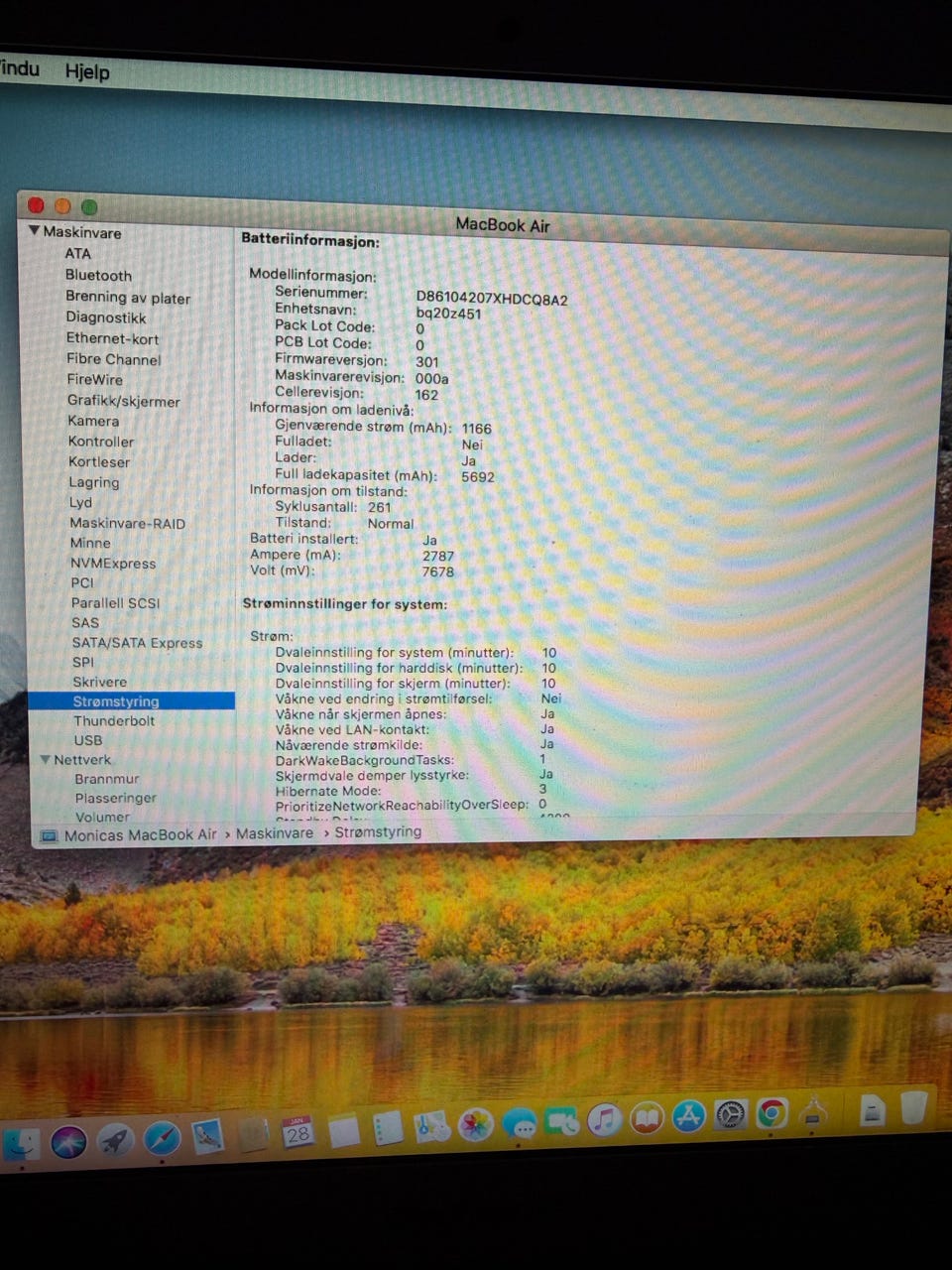Select USB in the sidebar

(88, 740)
